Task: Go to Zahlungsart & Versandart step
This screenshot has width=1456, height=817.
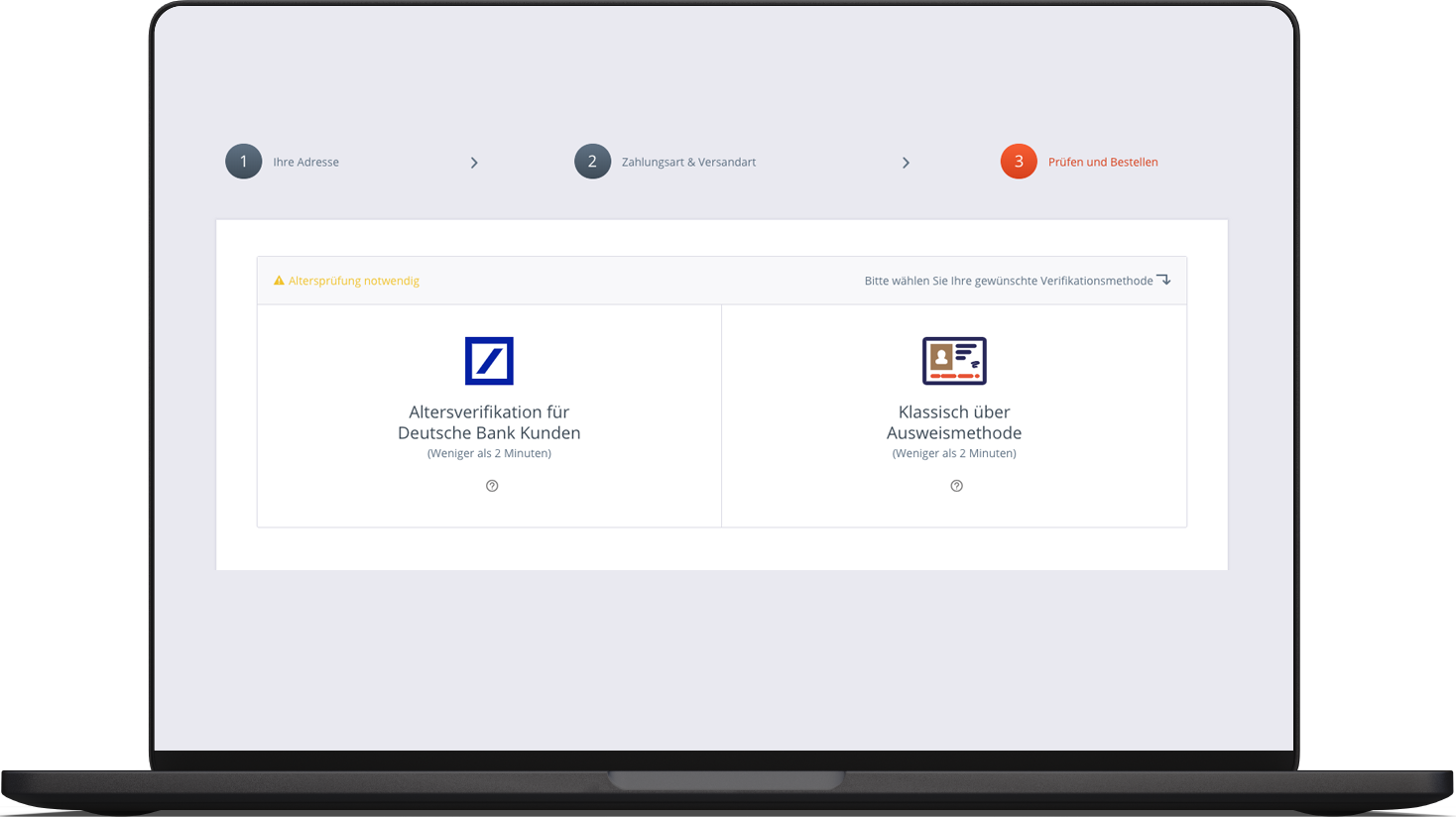Action: (x=688, y=162)
